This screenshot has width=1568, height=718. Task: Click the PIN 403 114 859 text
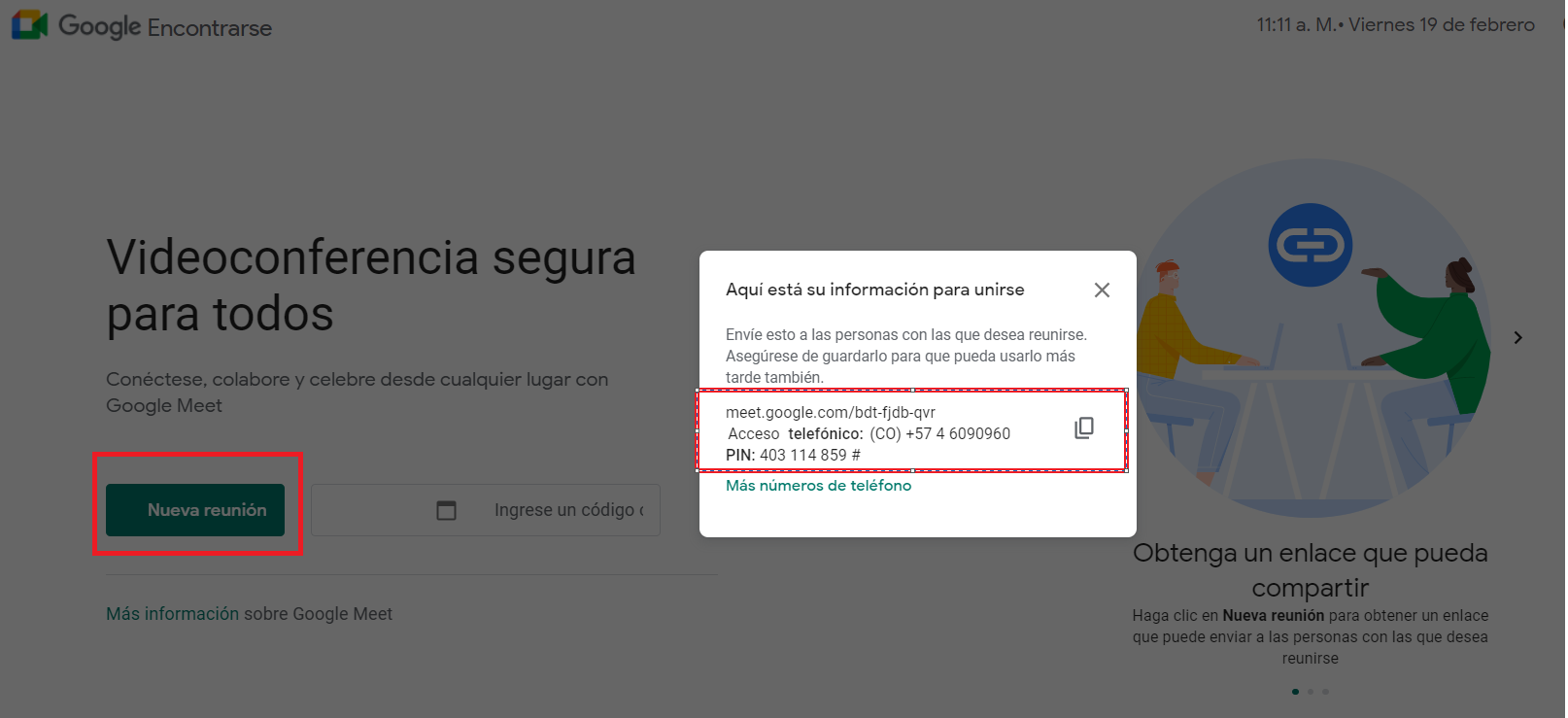[793, 455]
